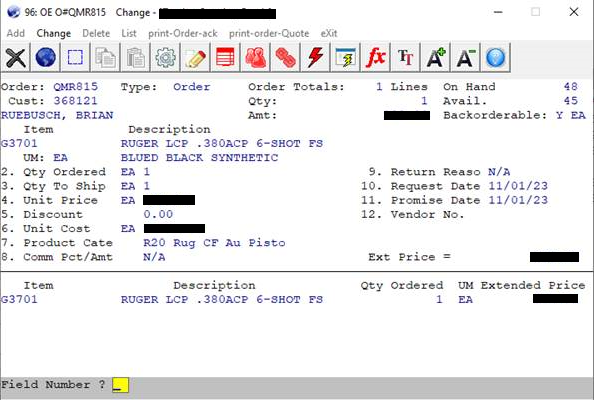This screenshot has width=594, height=400.
Task: Open the red list table icon
Action: click(x=225, y=58)
